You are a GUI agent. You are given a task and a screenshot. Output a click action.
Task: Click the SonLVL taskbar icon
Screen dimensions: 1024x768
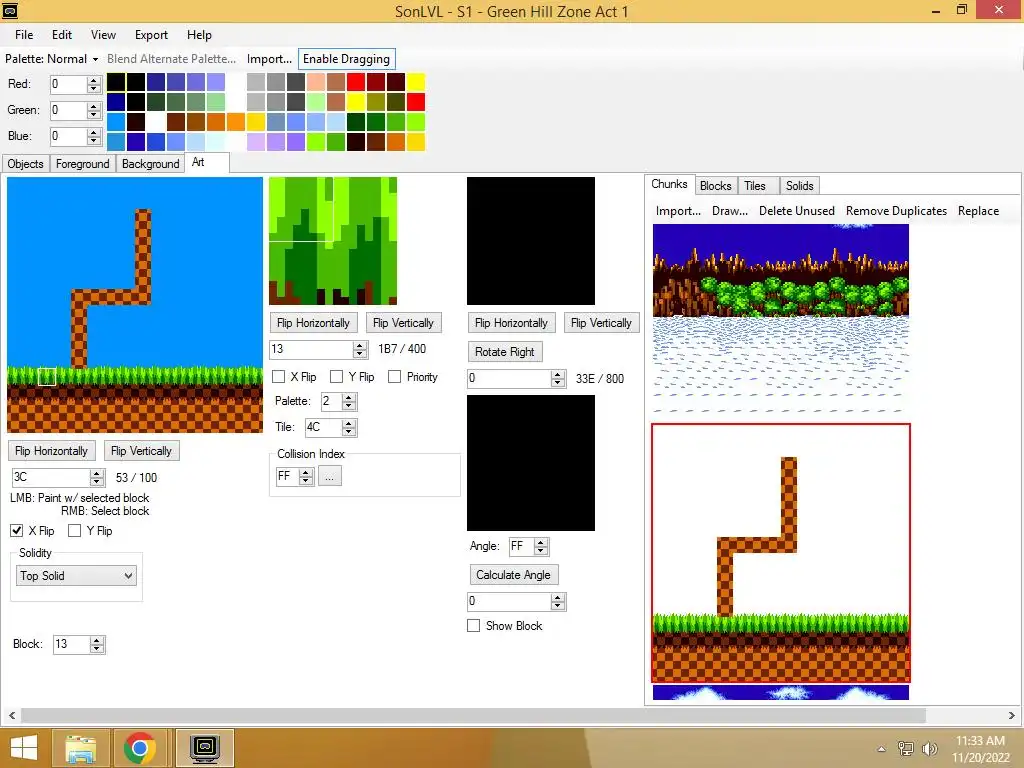pyautogui.click(x=205, y=748)
